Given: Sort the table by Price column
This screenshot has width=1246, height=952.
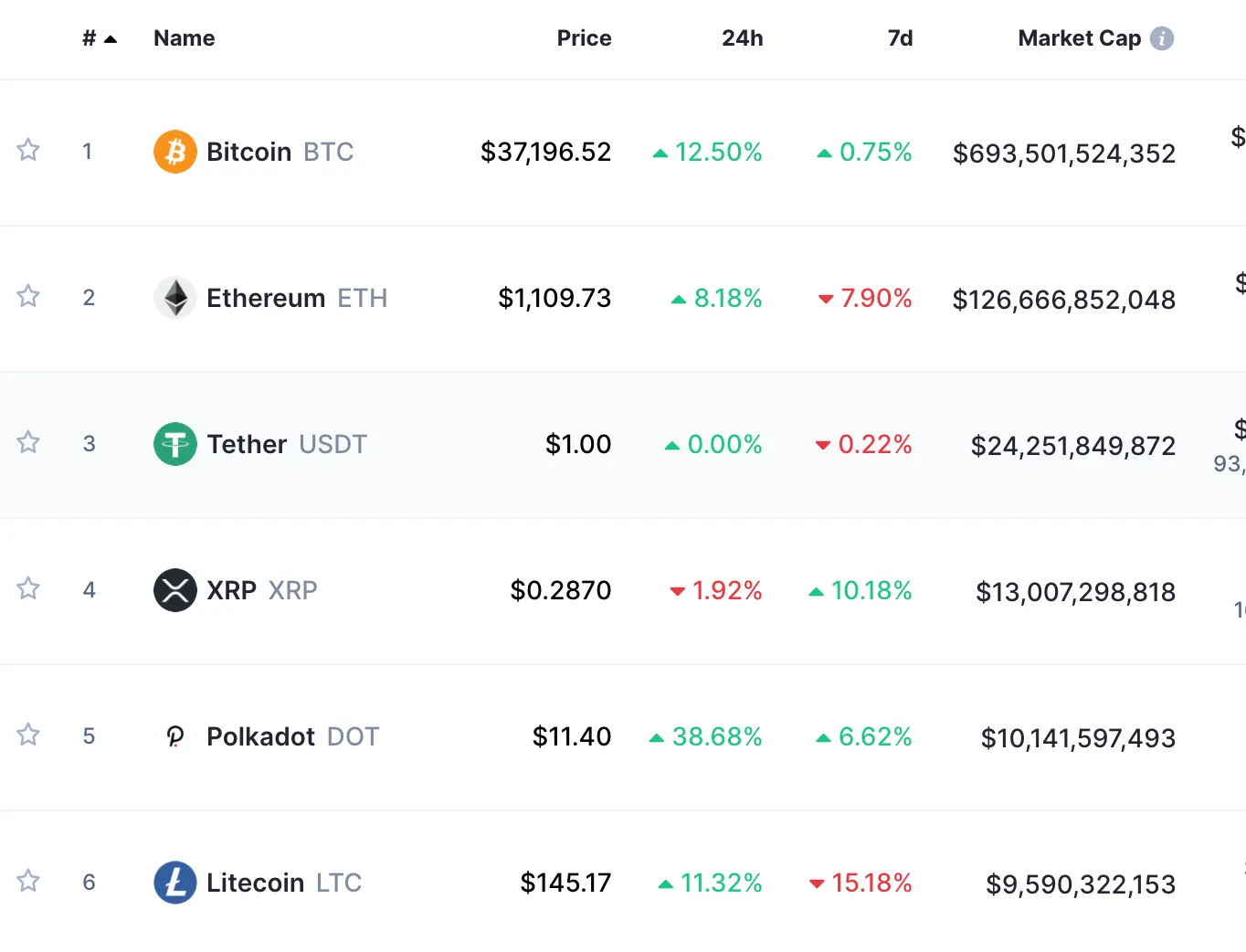Looking at the screenshot, I should [x=584, y=38].
